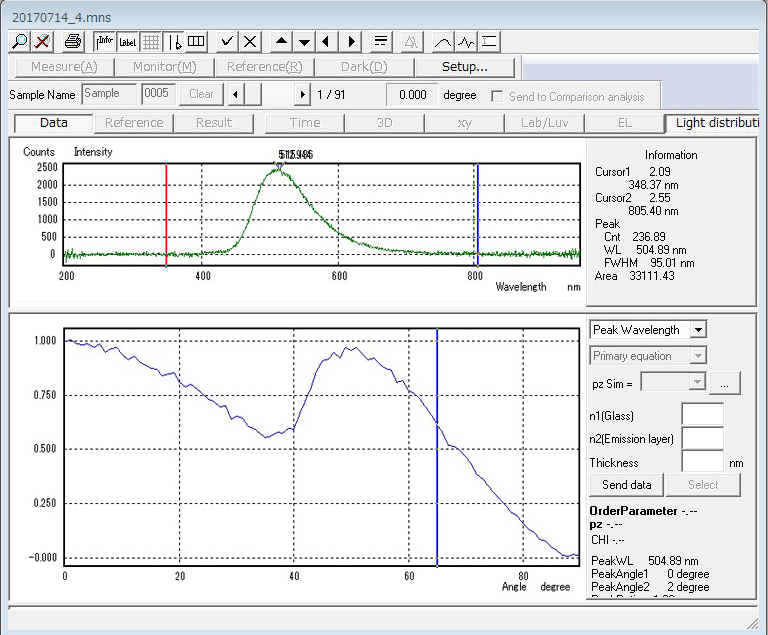Click the magnifier zoom icon in toolbar
This screenshot has width=768, height=635.
(x=20, y=41)
